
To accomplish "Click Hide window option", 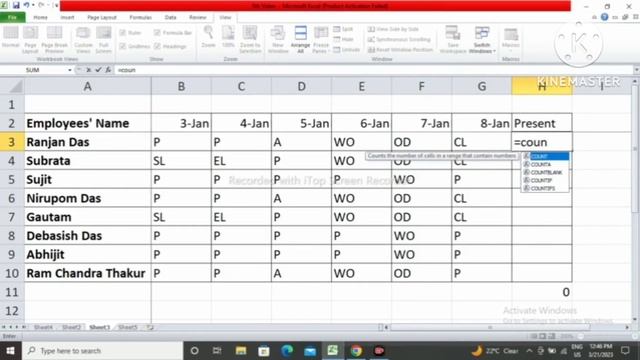I will [343, 39].
